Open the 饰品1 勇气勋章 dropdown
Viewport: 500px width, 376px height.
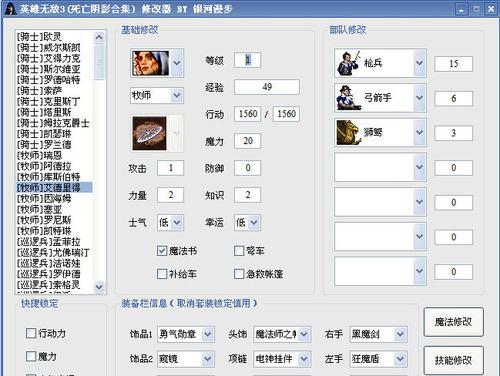(207, 334)
